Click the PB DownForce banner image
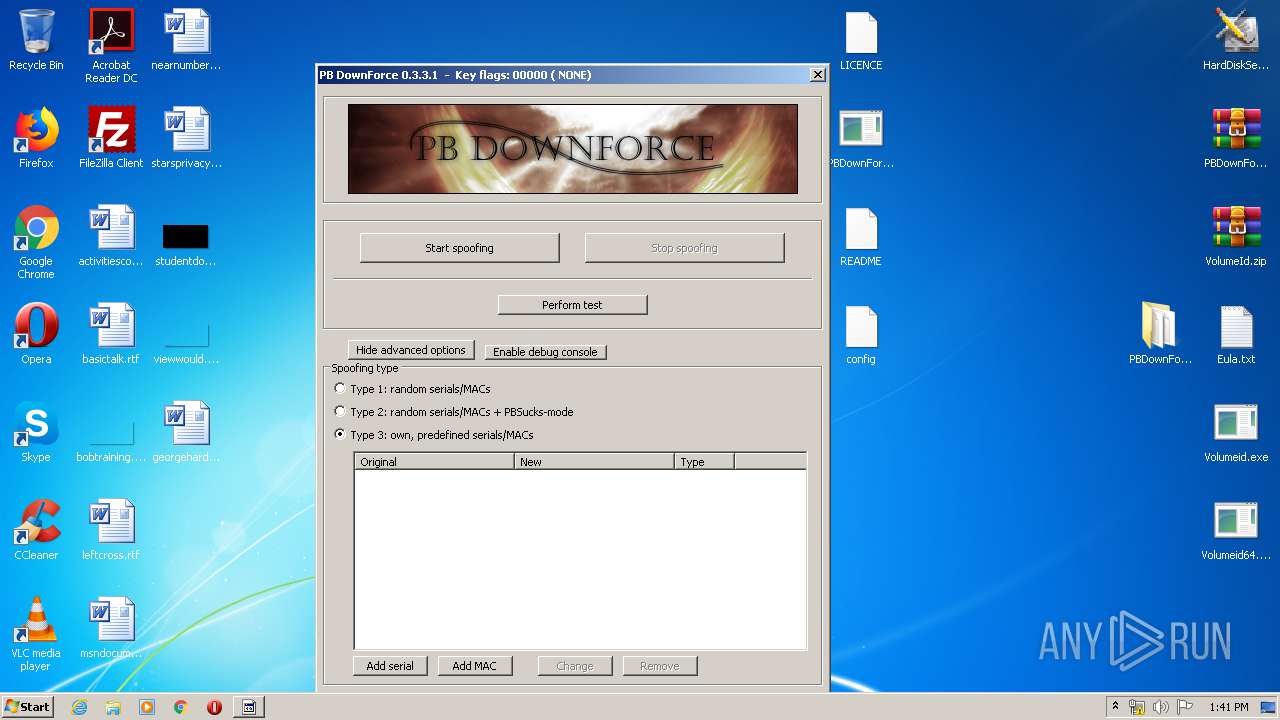 tap(573, 149)
